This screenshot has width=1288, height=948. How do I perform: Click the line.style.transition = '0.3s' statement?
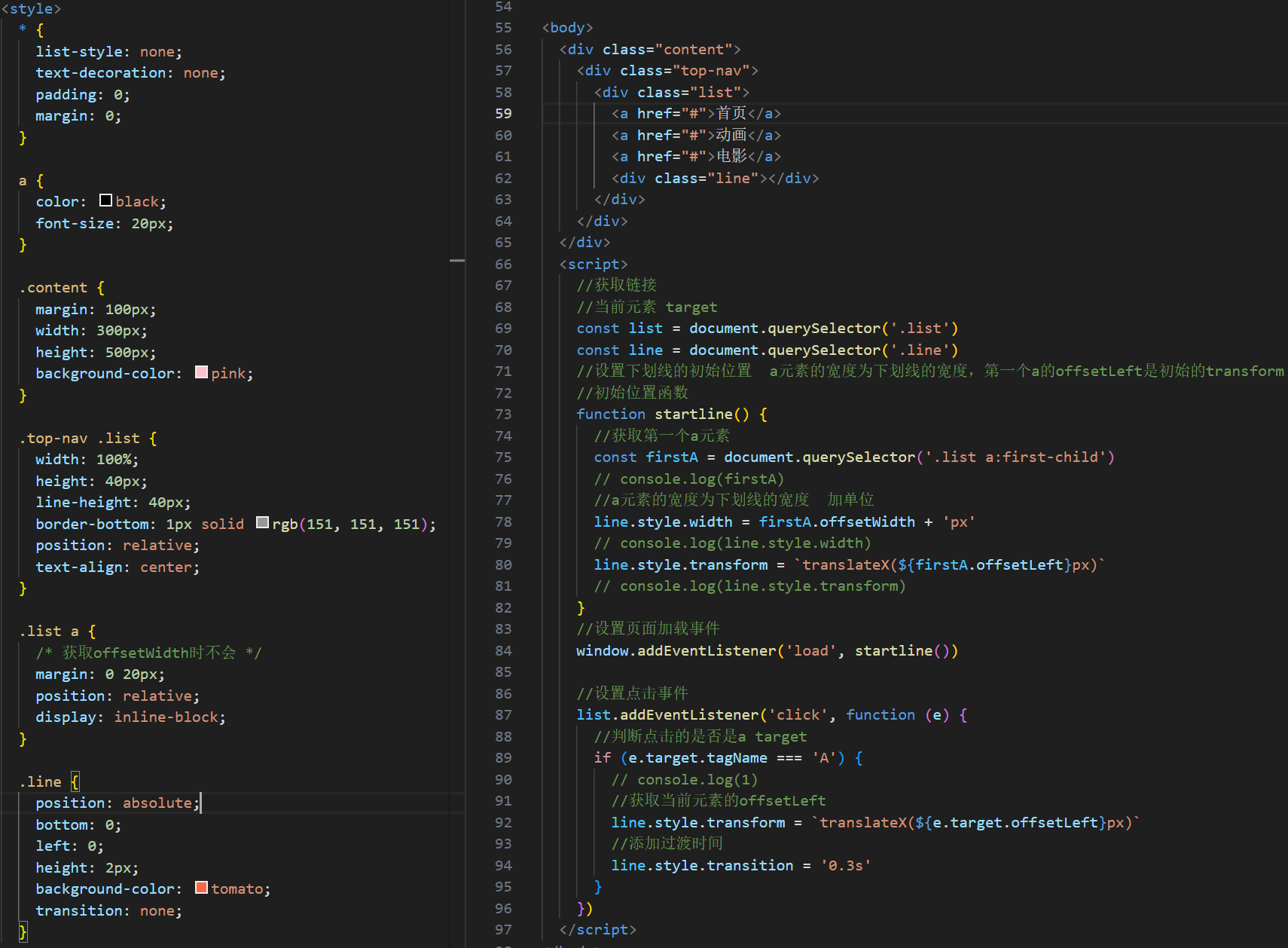(741, 866)
